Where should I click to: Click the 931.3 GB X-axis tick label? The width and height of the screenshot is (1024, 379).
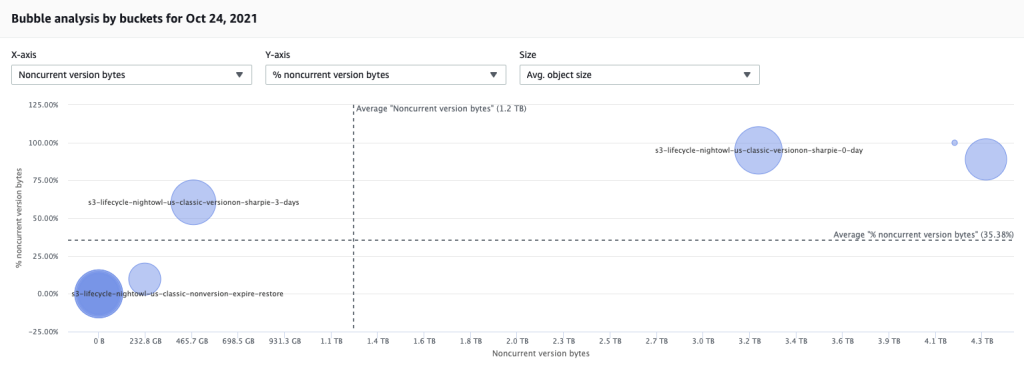(284, 342)
